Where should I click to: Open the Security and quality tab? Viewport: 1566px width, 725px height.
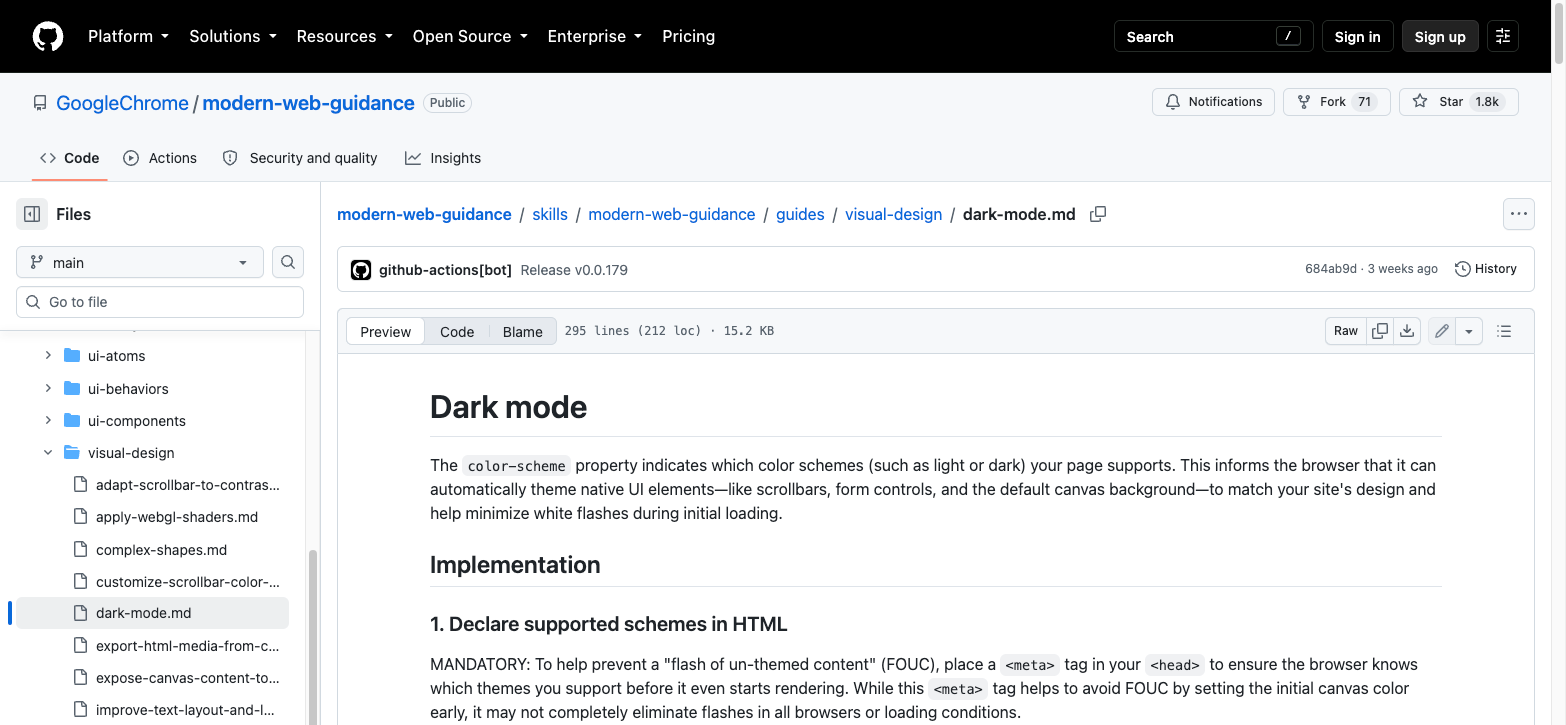click(x=299, y=158)
